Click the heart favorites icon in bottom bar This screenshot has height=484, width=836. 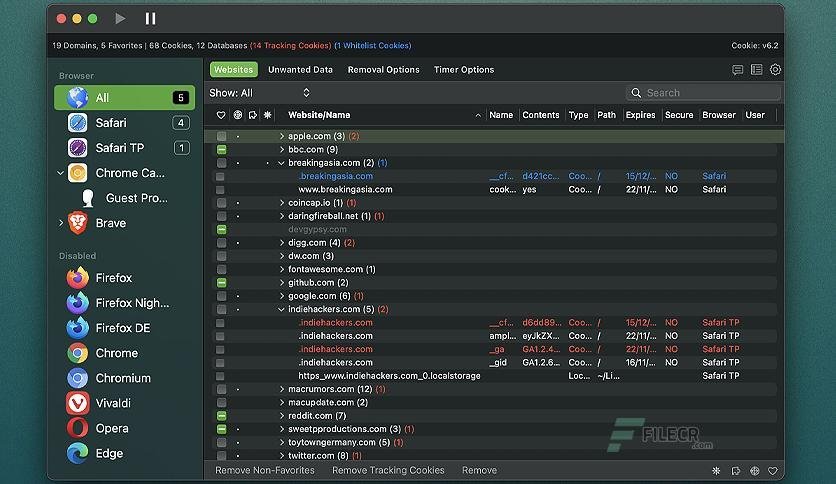(772, 470)
